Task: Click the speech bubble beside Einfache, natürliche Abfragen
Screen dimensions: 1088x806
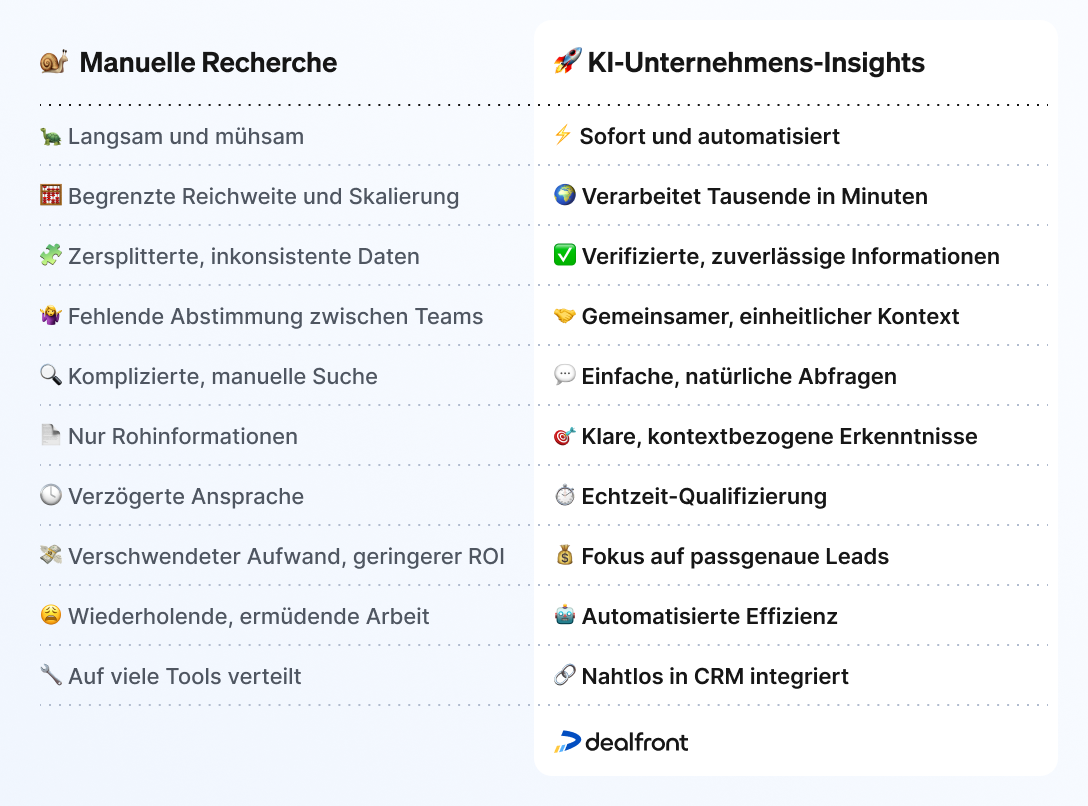Action: (x=565, y=375)
